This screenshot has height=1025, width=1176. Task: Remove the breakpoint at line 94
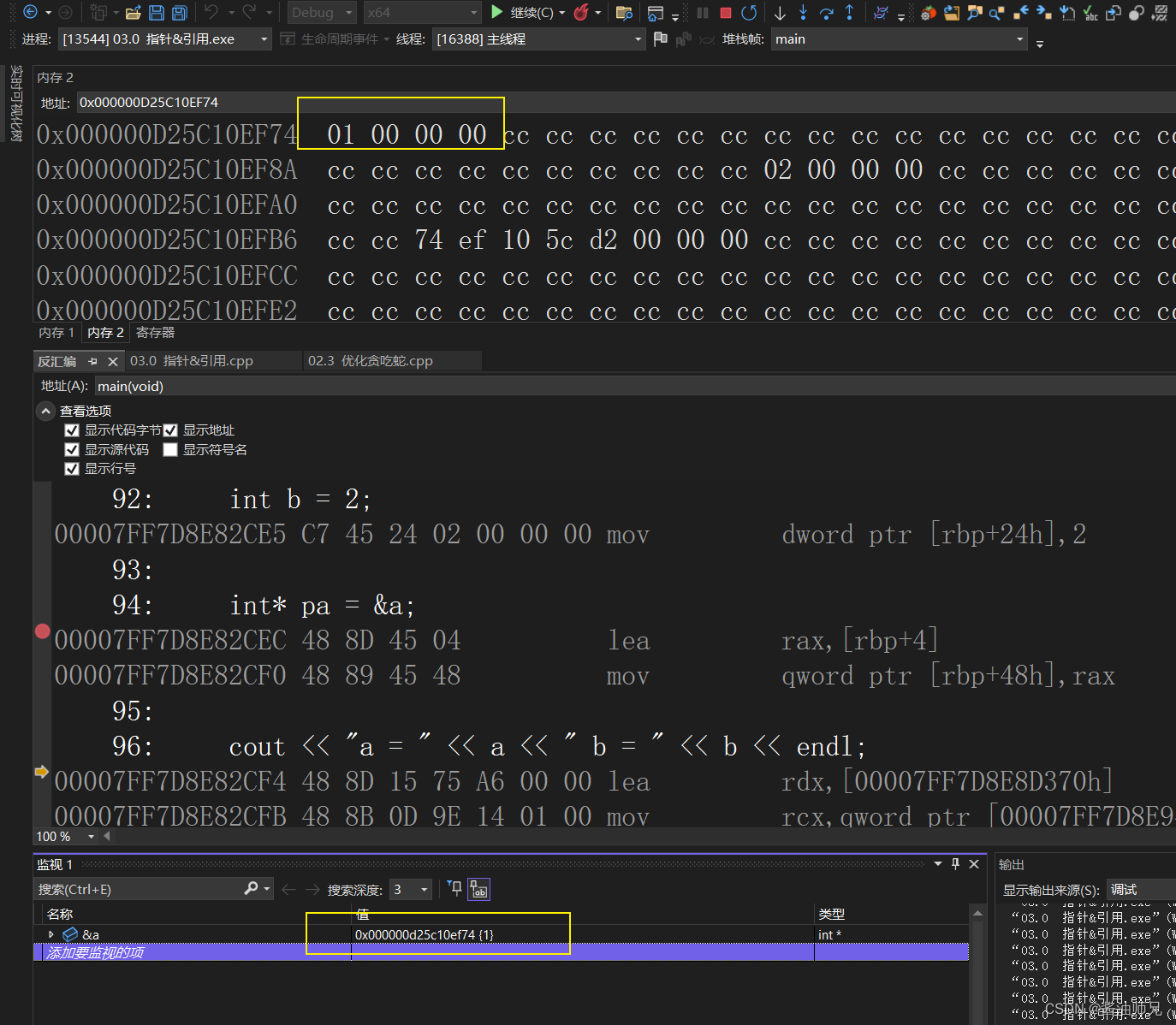pyautogui.click(x=42, y=631)
